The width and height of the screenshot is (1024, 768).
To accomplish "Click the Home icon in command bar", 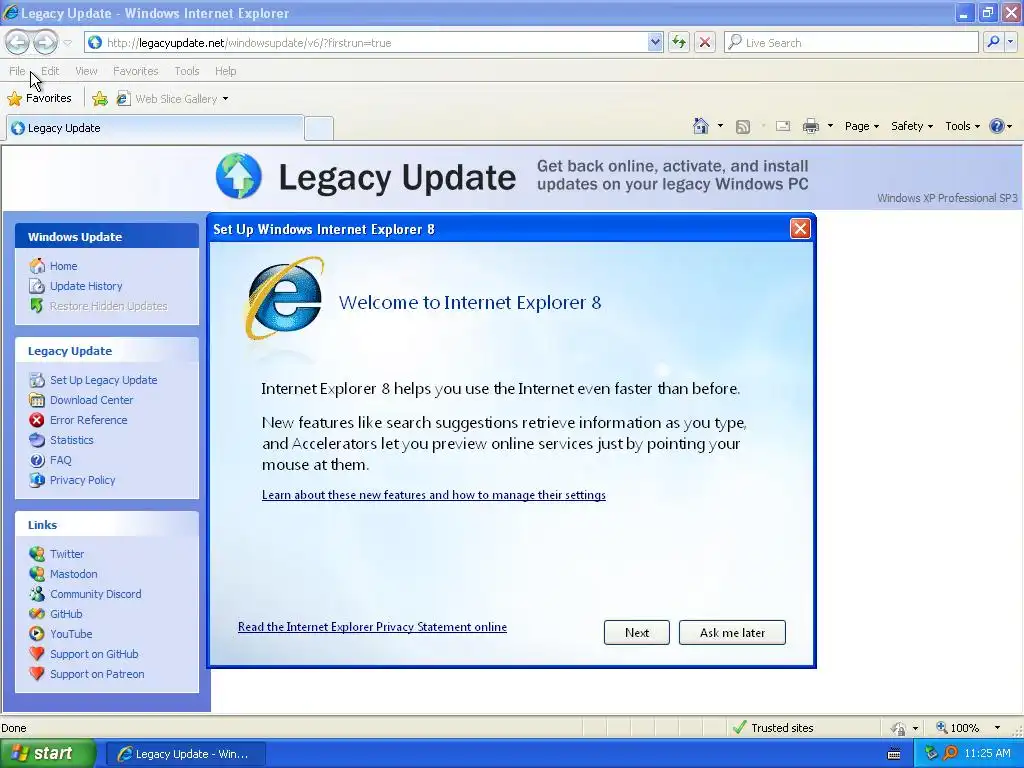I will coord(701,126).
